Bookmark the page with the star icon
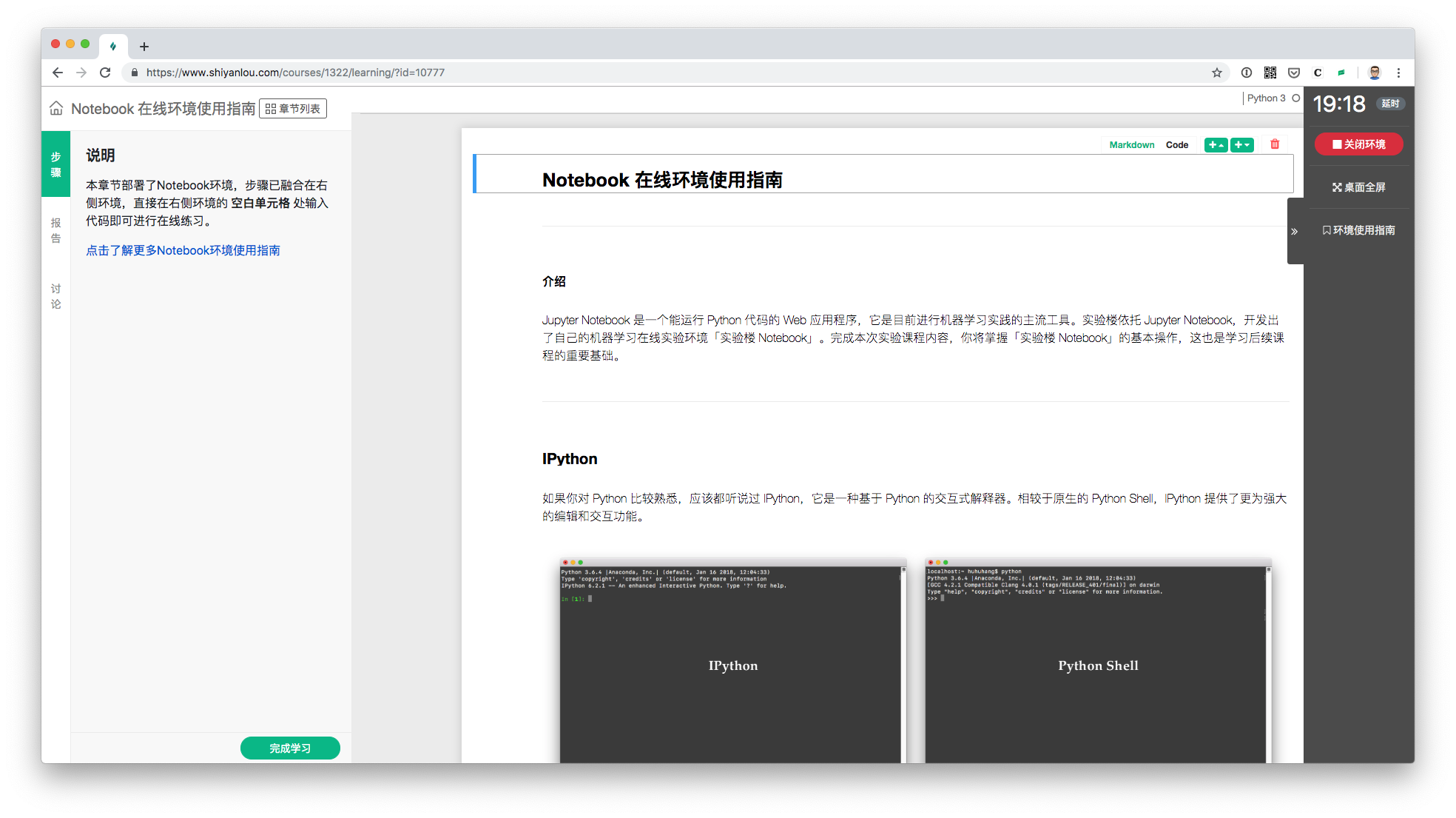1456x818 pixels. coord(1217,73)
